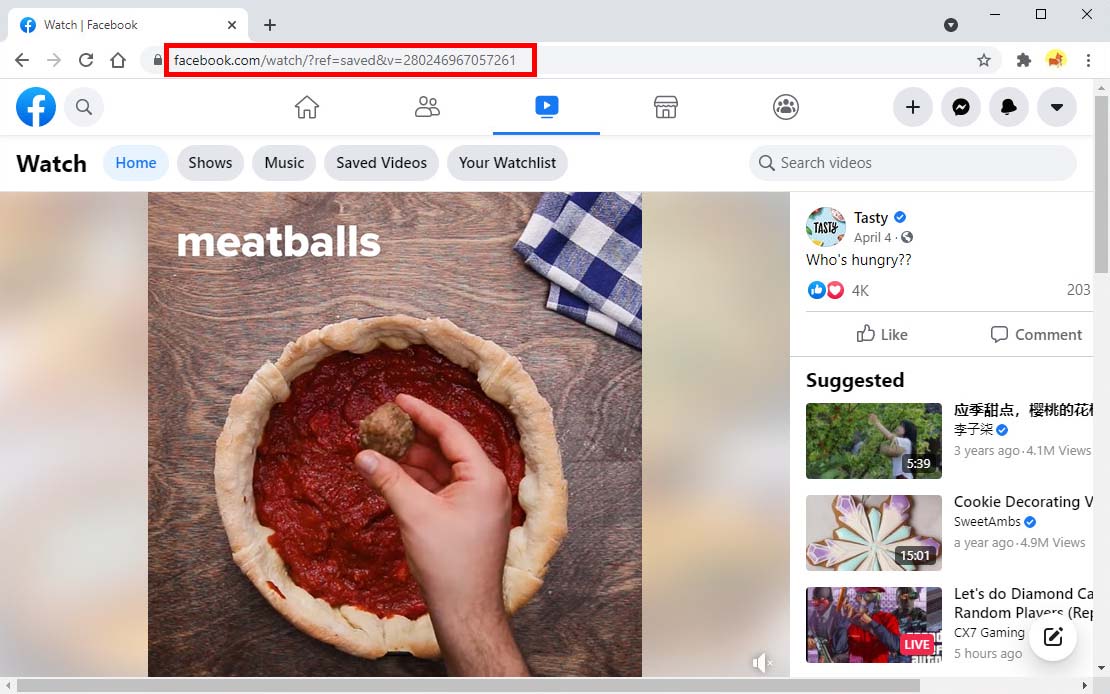The image size is (1110, 694).
Task: Open the Saved Videos tab
Action: pyautogui.click(x=382, y=163)
